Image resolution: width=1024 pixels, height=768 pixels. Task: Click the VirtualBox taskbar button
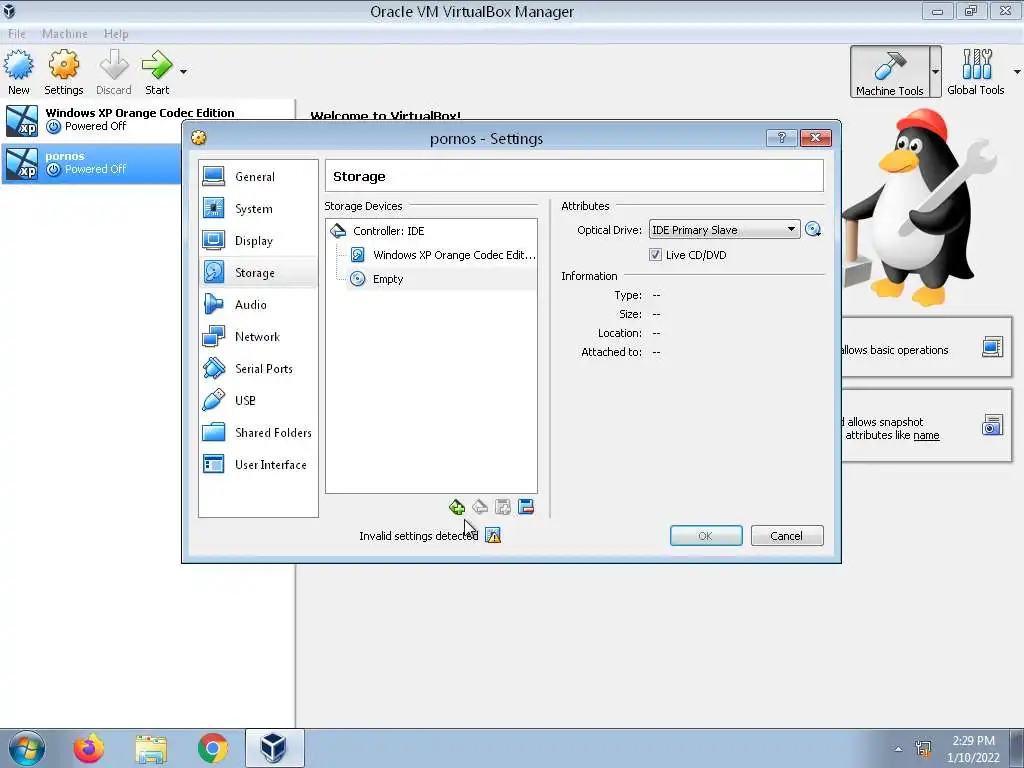point(274,748)
